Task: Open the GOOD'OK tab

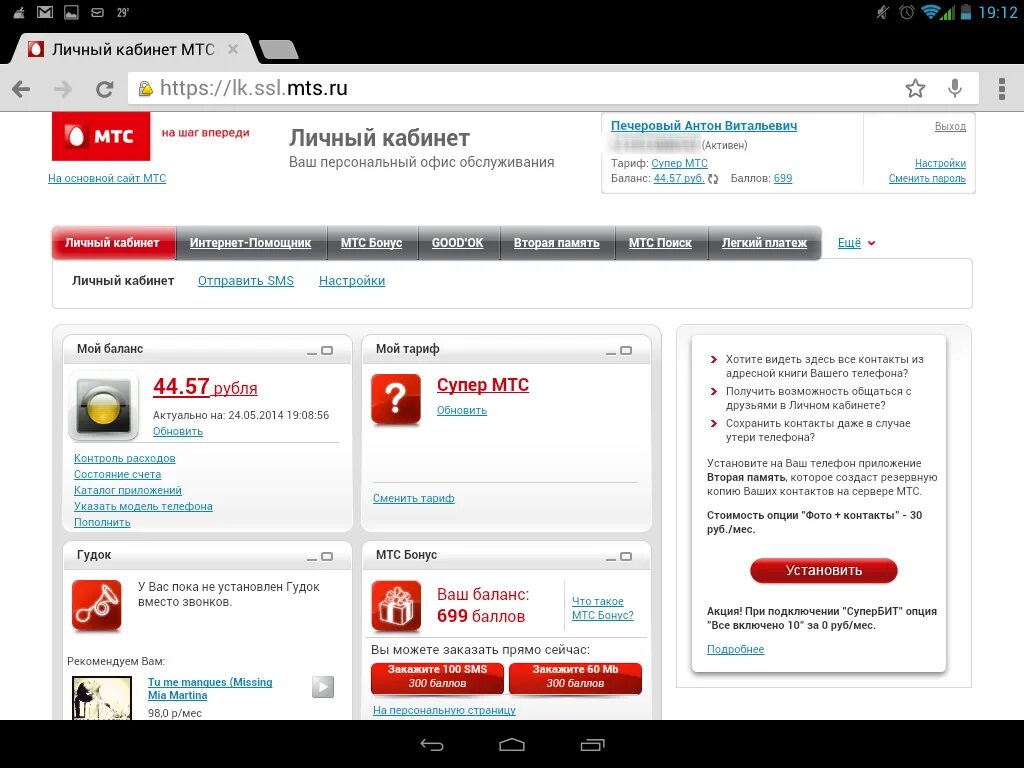Action: pos(458,243)
